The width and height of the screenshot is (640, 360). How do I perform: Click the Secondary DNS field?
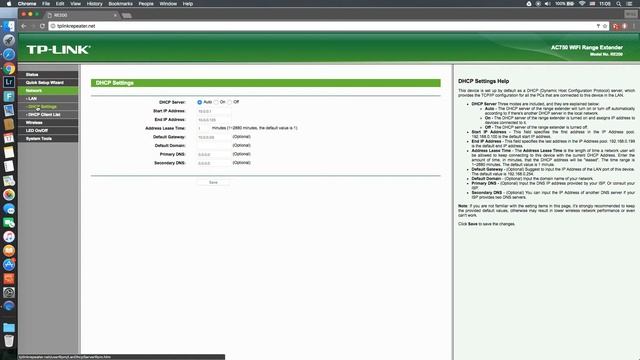tap(214, 163)
